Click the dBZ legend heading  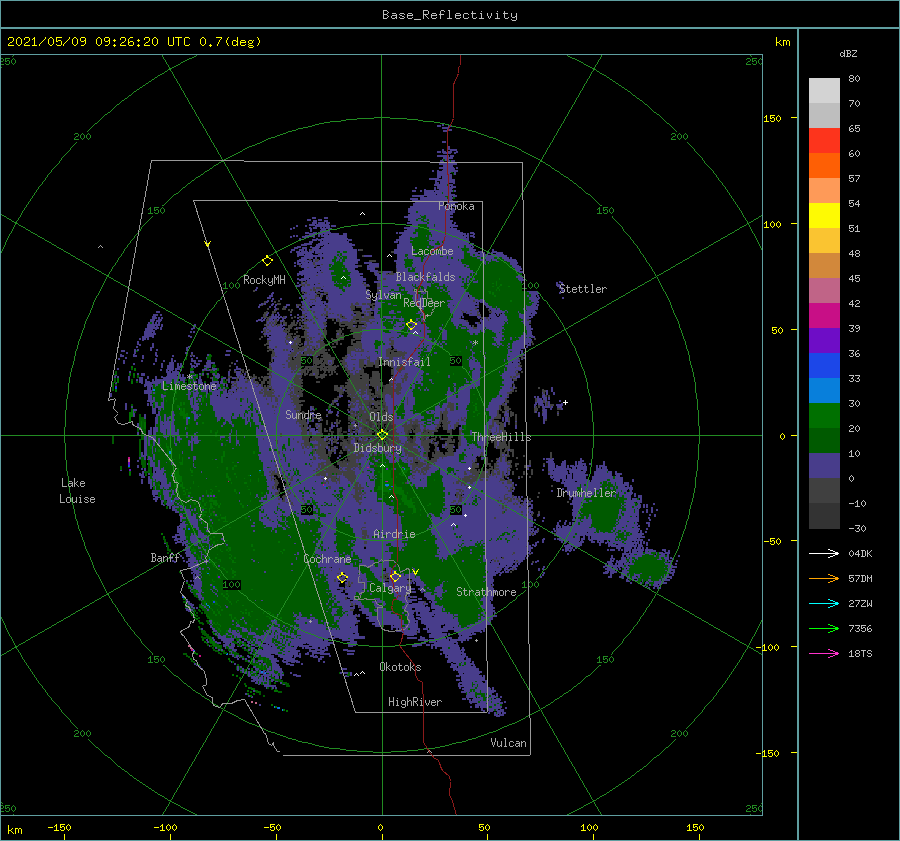click(848, 53)
